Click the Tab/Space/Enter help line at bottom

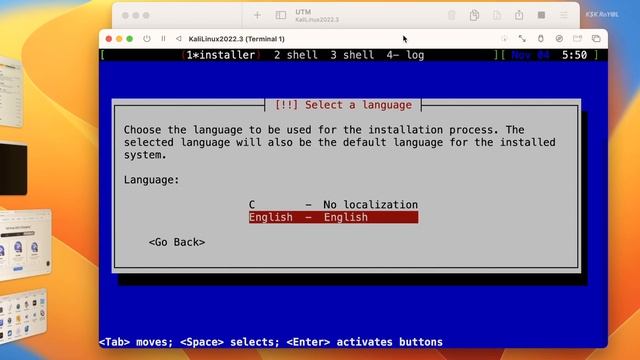[271, 342]
